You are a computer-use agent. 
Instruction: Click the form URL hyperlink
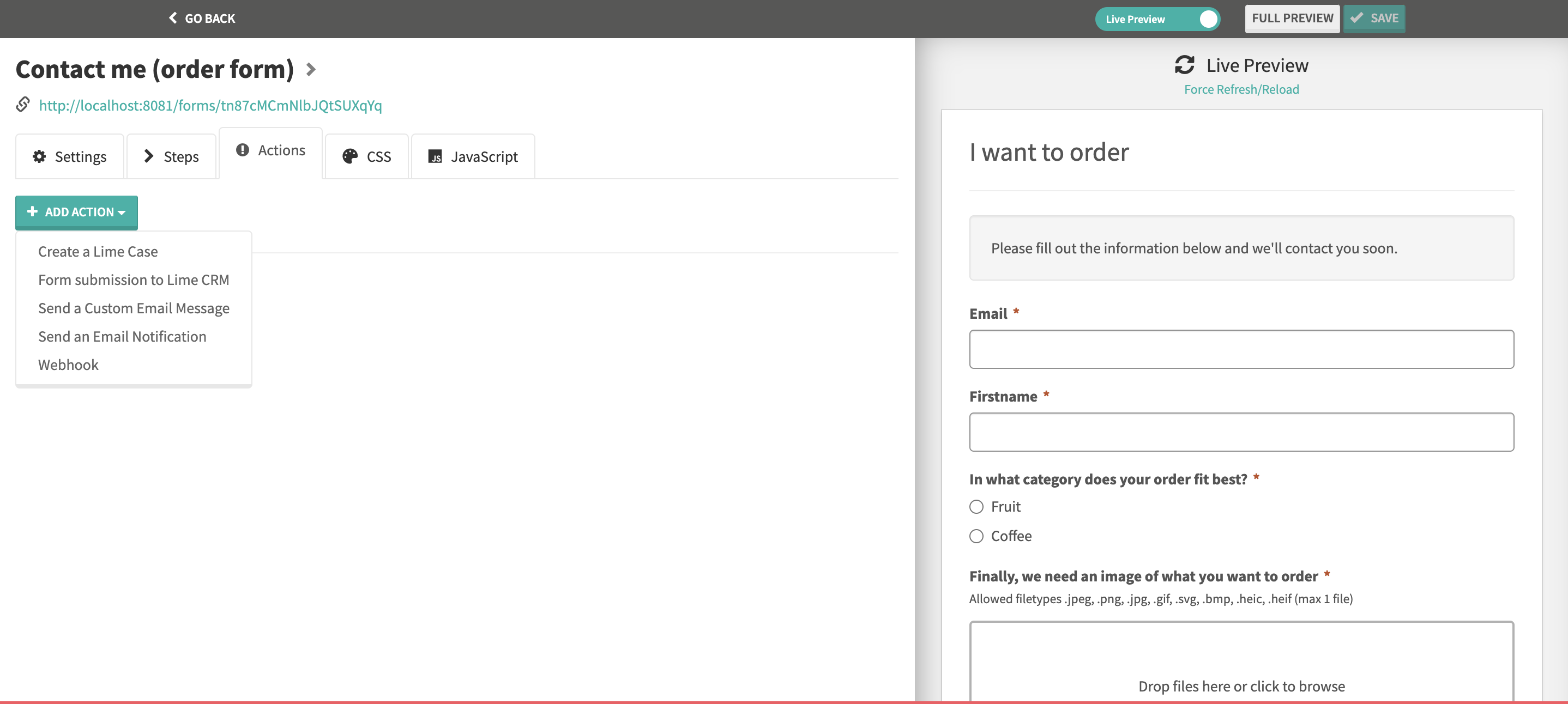point(211,104)
